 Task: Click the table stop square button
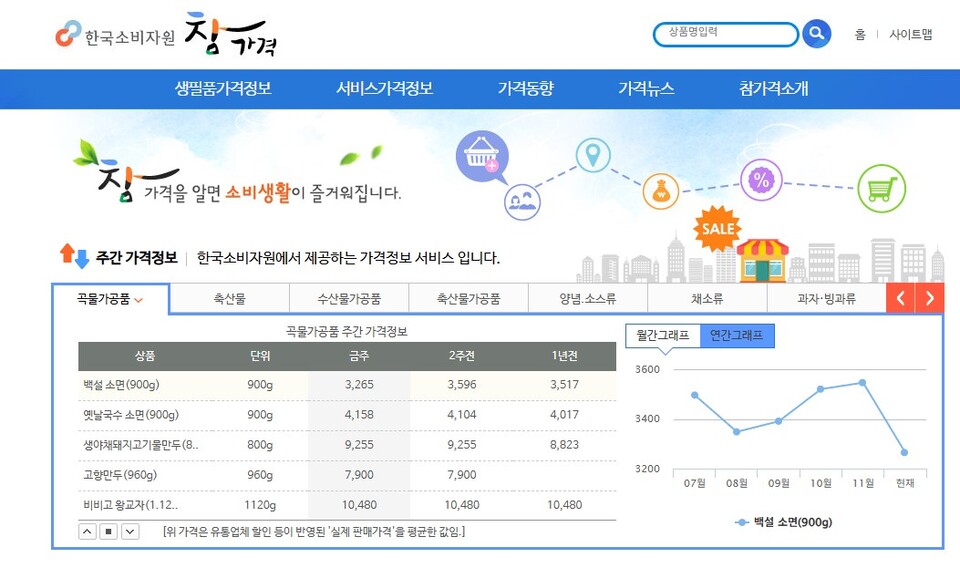(x=108, y=531)
